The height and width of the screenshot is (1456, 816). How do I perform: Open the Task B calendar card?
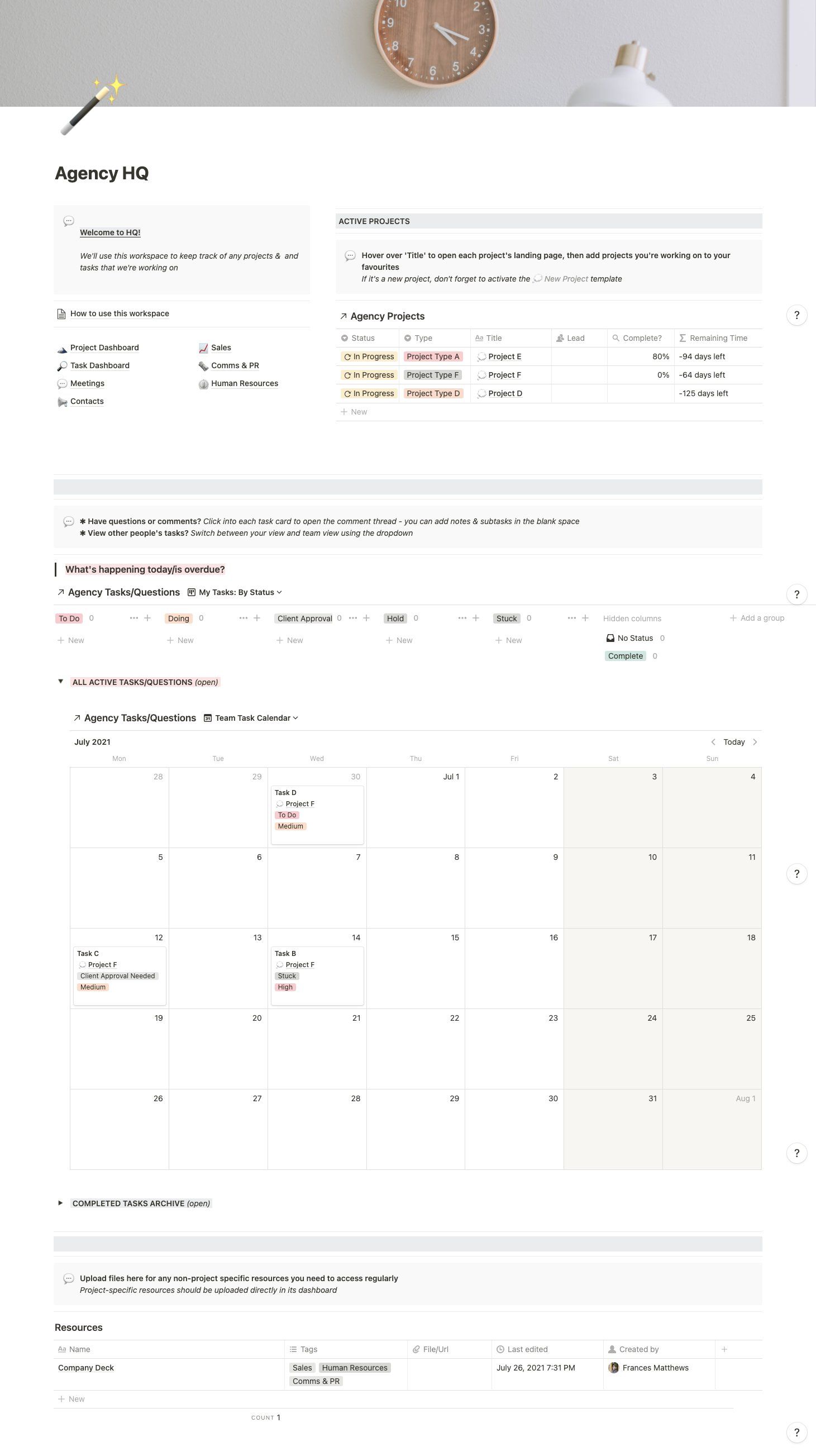point(317,976)
